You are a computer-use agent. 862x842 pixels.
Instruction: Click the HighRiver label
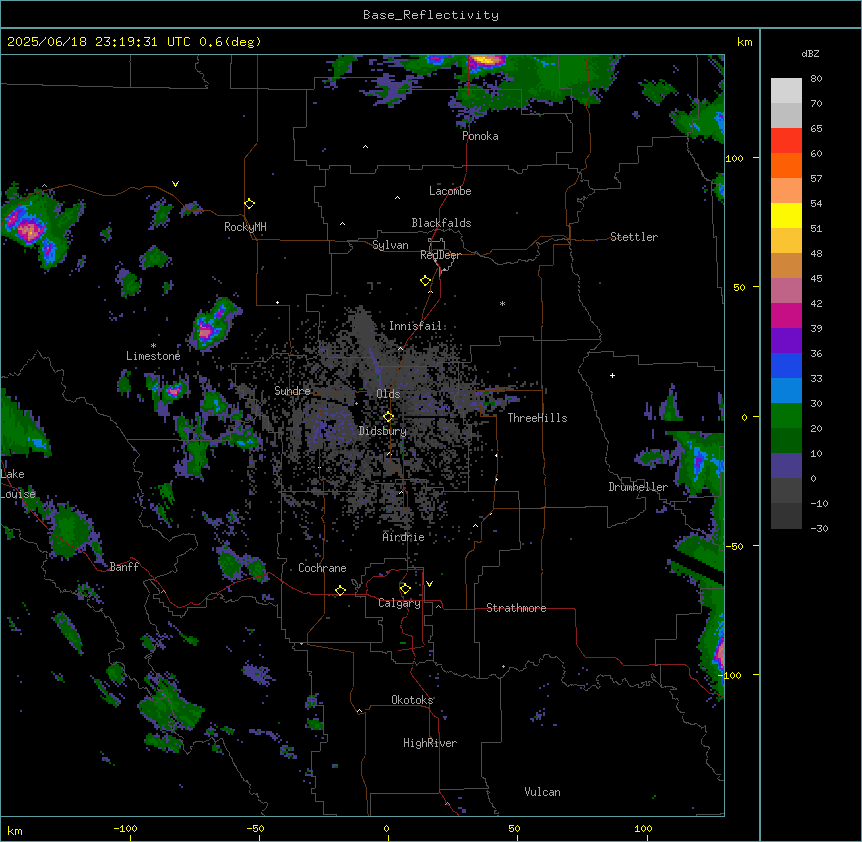(430, 743)
